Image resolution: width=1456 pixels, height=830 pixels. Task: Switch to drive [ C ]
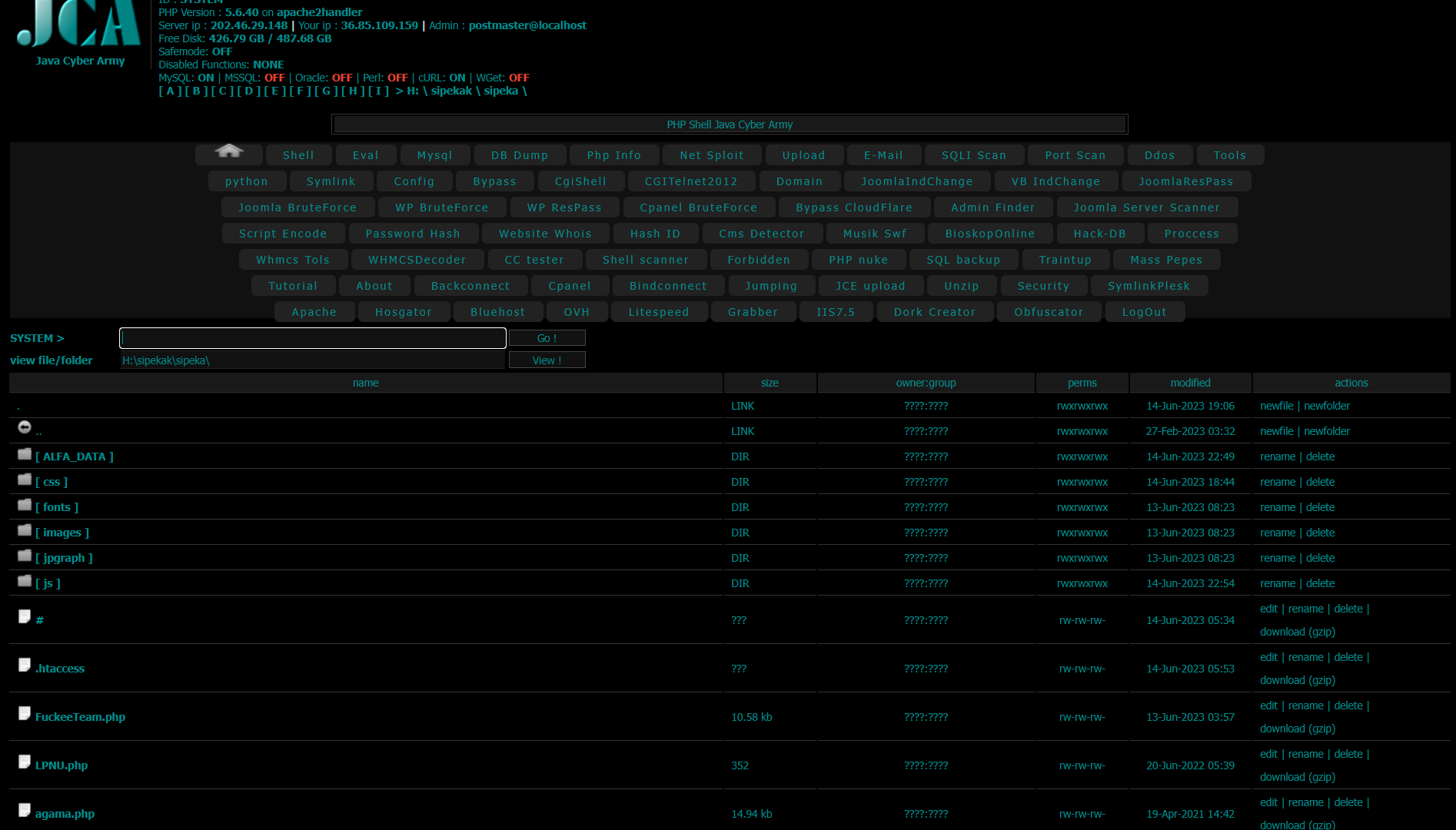coord(223,91)
